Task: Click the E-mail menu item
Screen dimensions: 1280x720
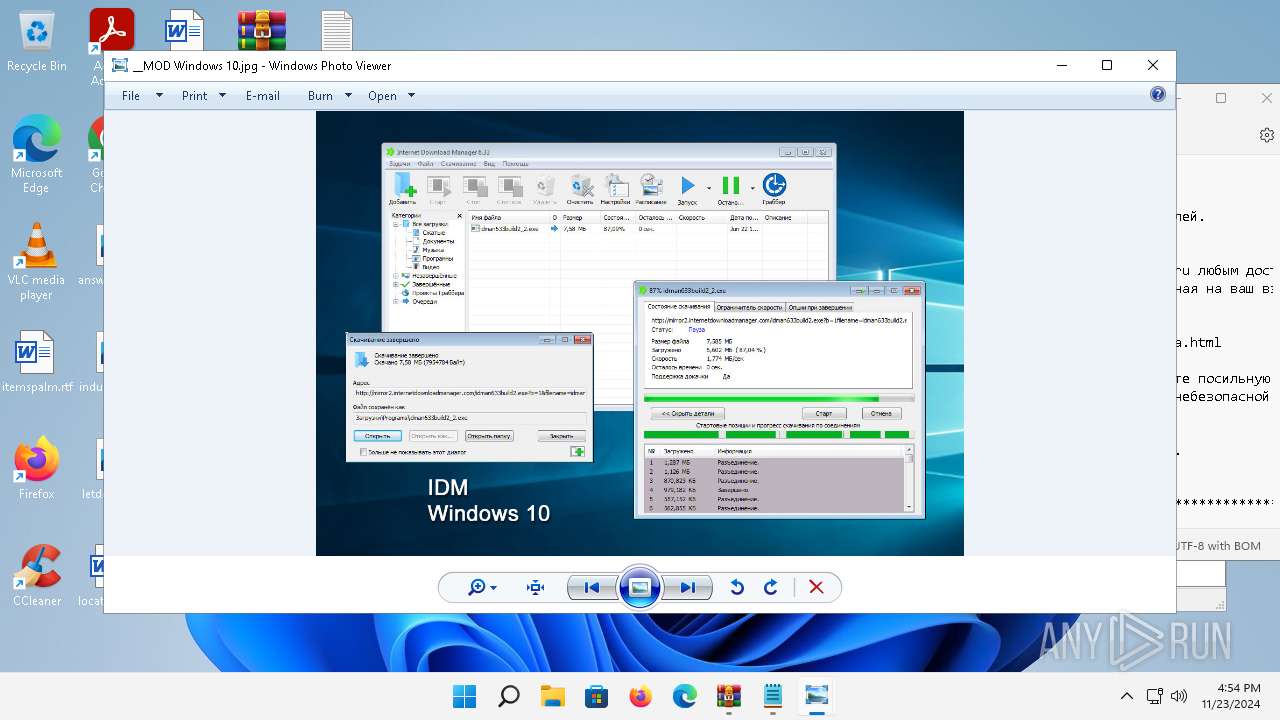Action: click(262, 96)
